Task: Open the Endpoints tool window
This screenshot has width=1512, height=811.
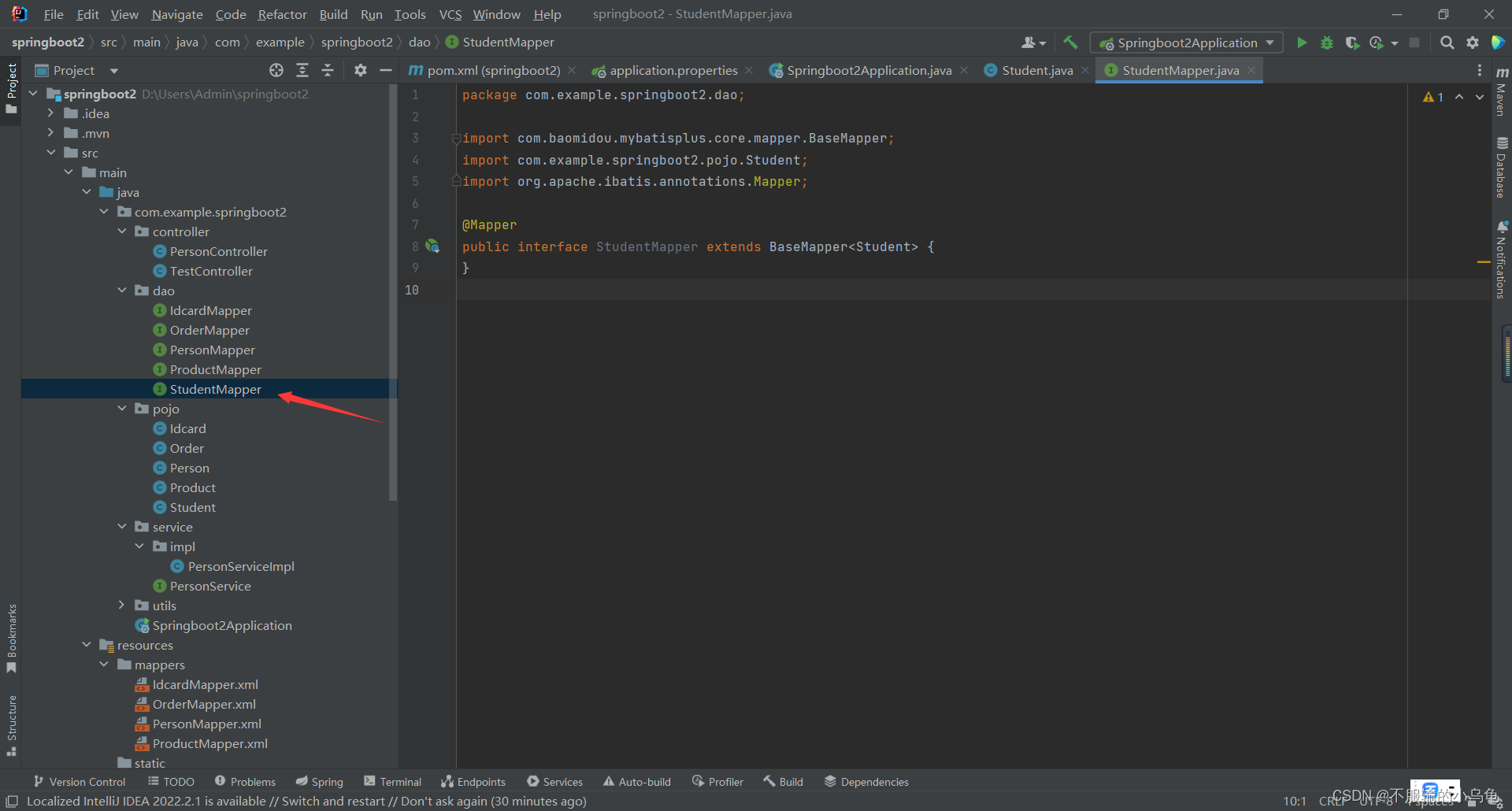Action: [x=473, y=782]
